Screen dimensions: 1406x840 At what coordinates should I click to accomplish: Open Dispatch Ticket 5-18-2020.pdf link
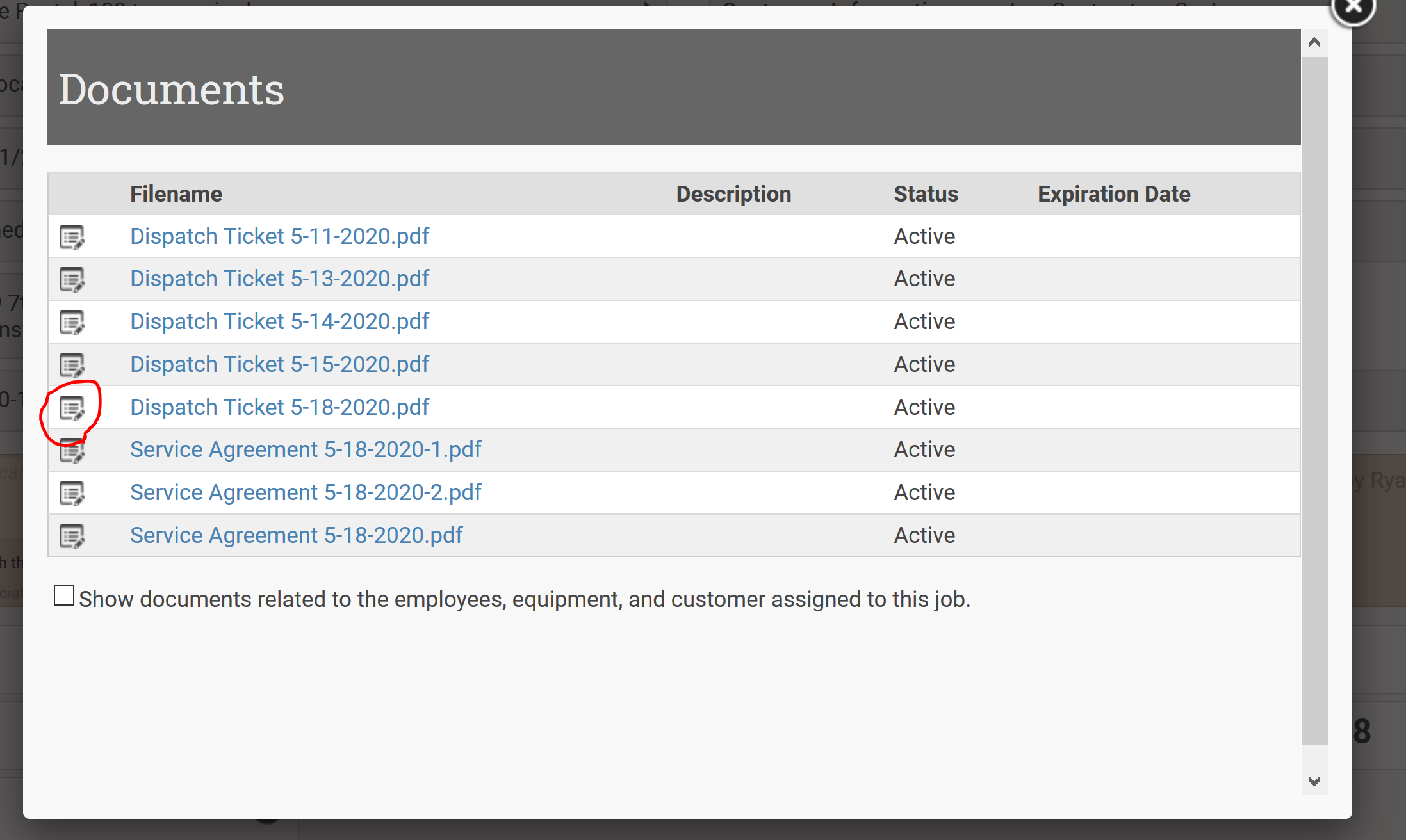click(x=279, y=407)
